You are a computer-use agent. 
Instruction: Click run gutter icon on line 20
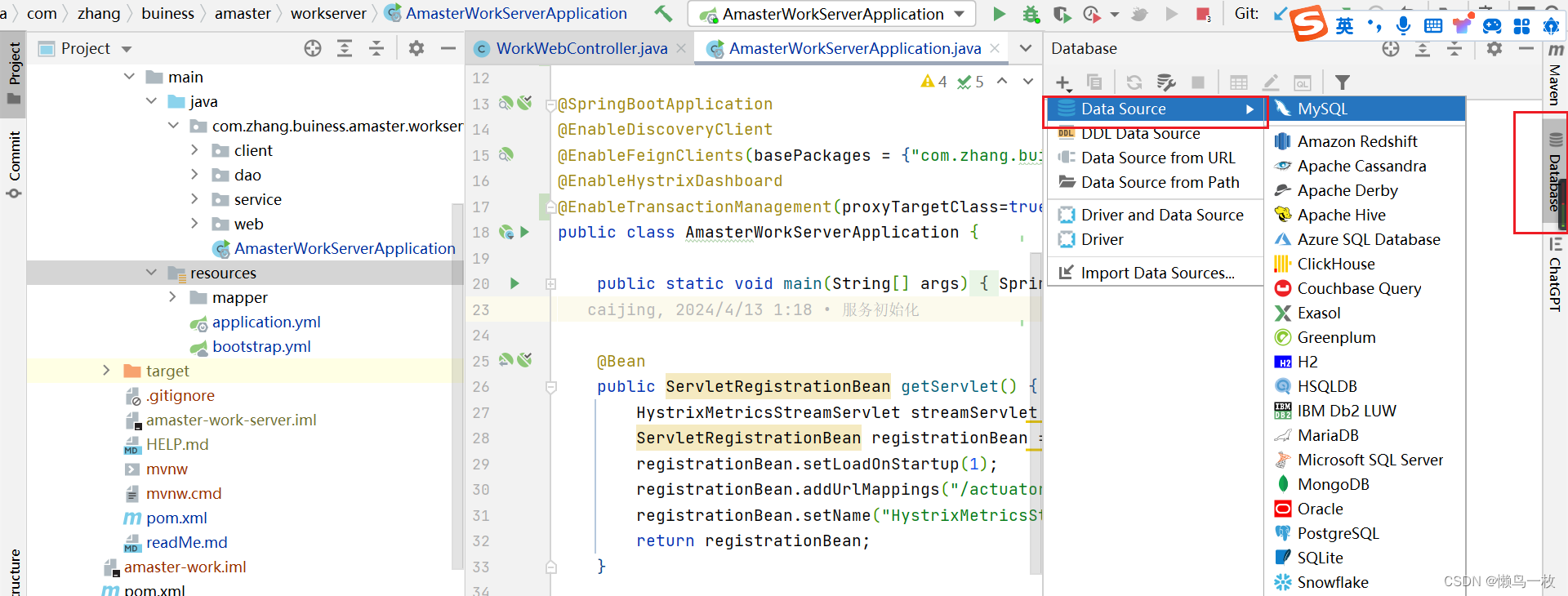(x=514, y=283)
